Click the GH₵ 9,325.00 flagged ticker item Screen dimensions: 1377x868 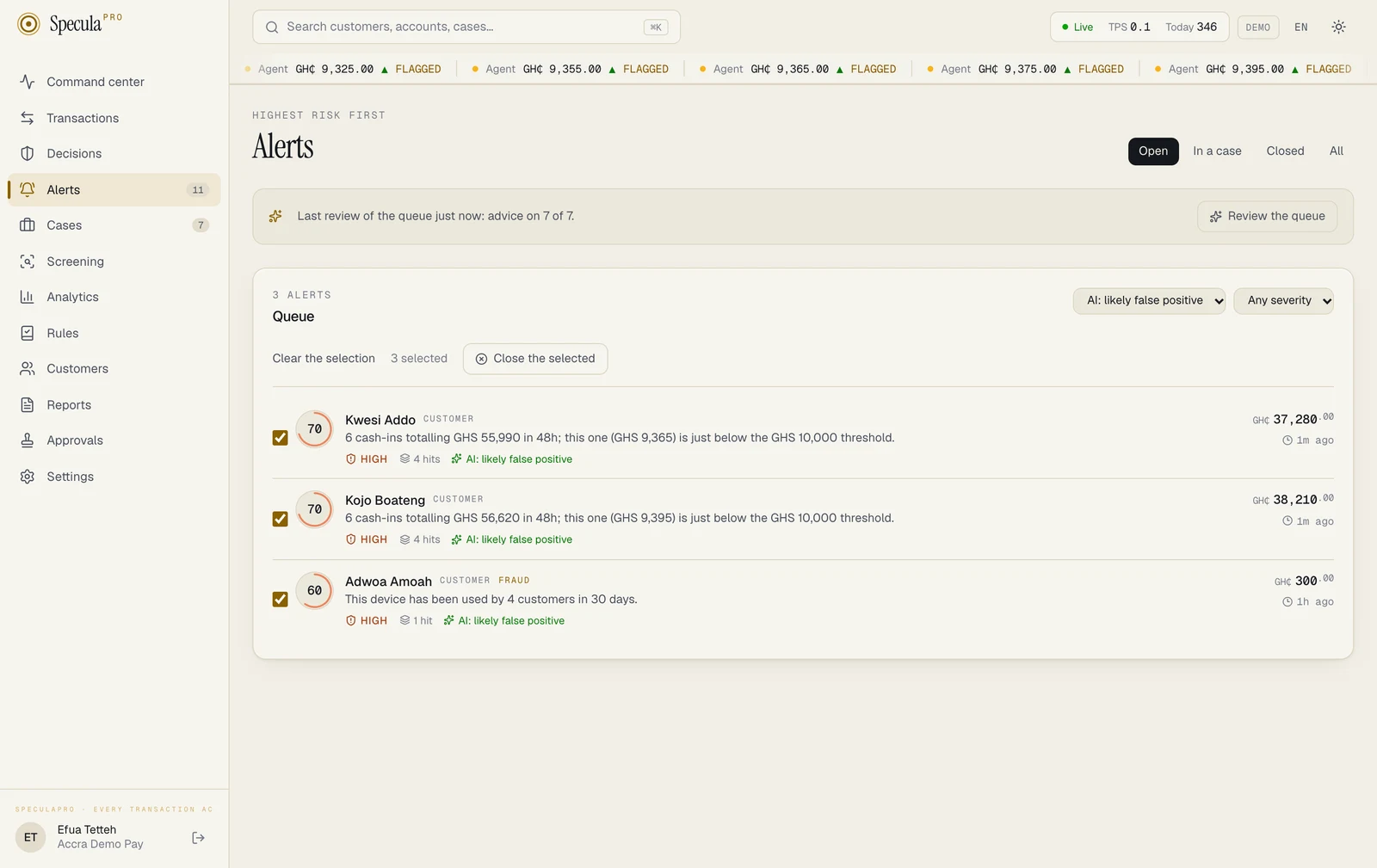343,70
